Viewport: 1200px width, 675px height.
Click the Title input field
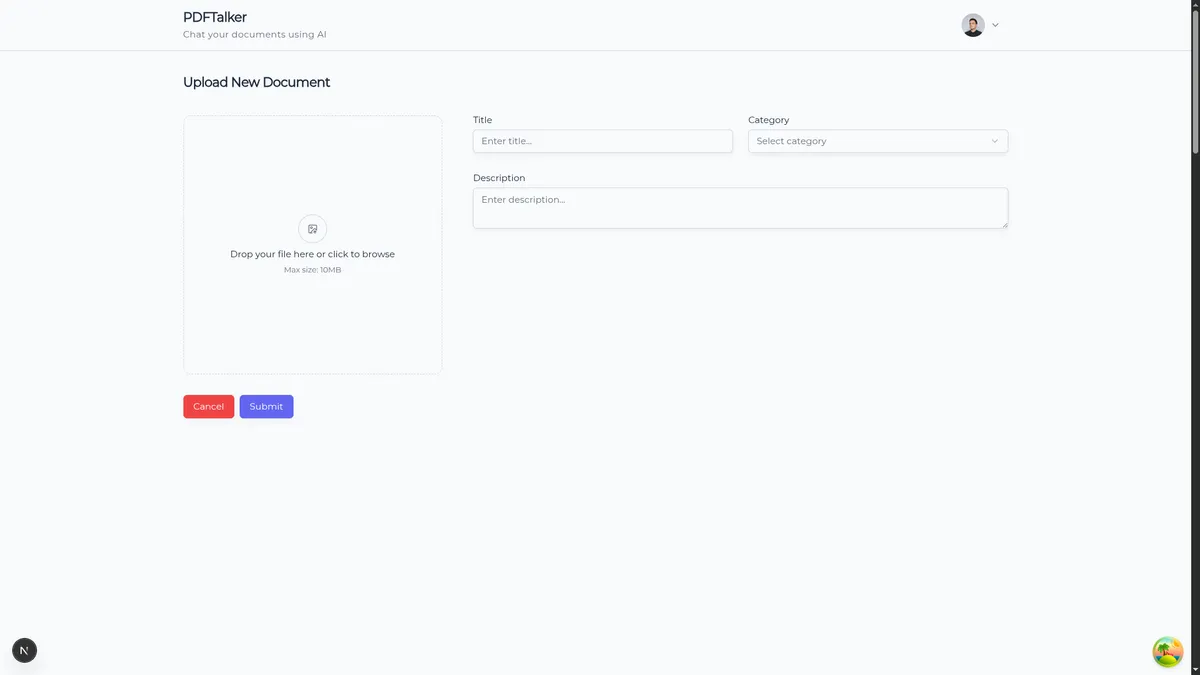pyautogui.click(x=603, y=141)
